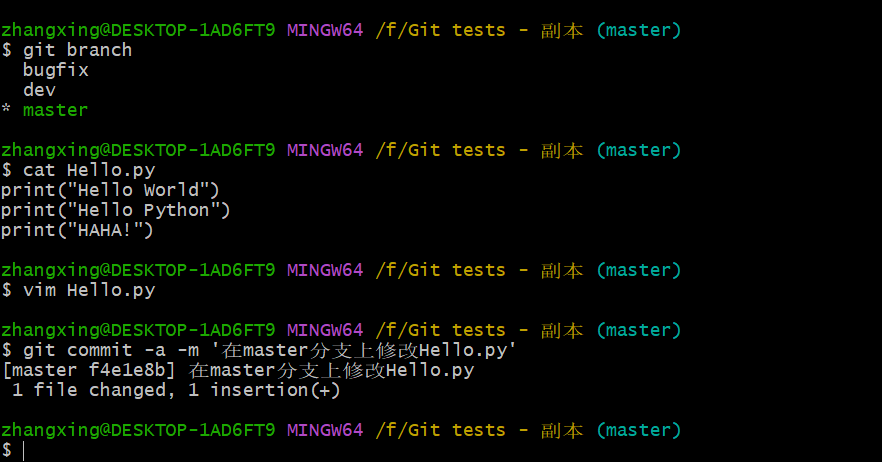
Task: Place cursor at the final empty prompt
Action: click(24, 451)
